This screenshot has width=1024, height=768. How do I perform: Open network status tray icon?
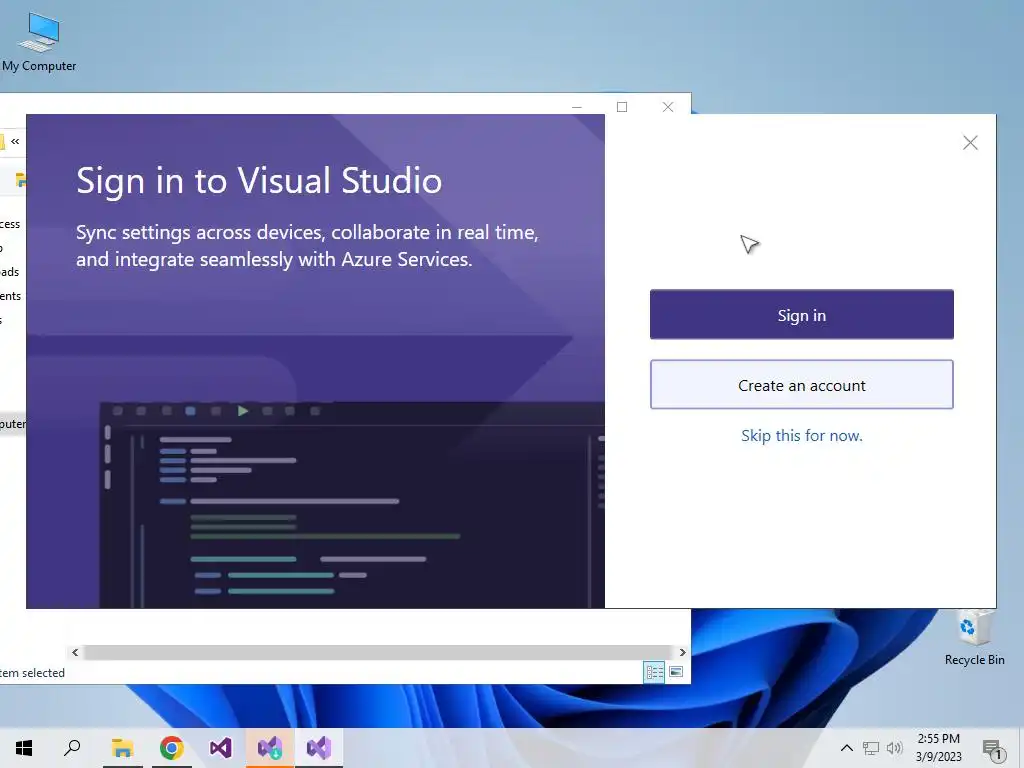pyautogui.click(x=871, y=748)
